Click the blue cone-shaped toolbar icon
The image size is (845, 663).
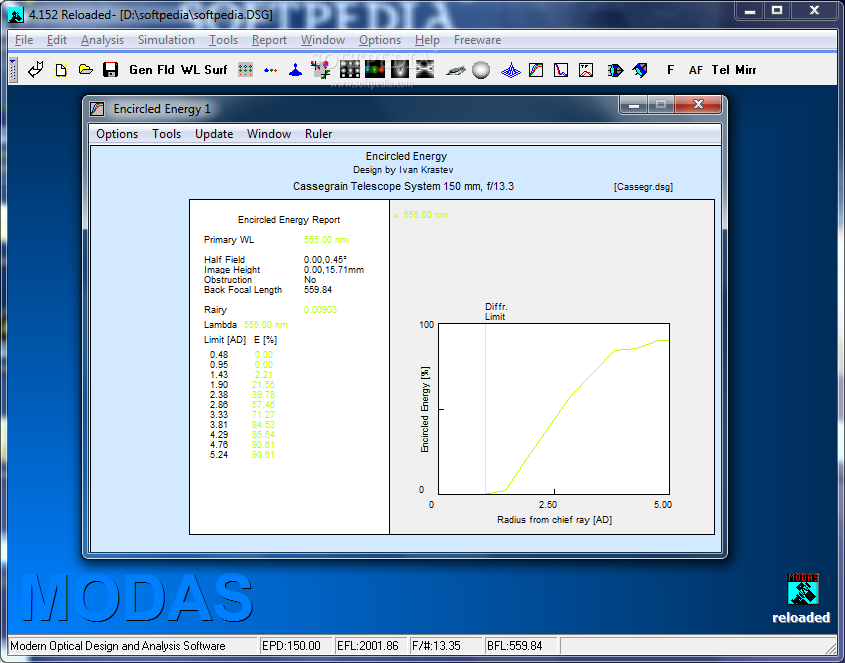coord(295,70)
